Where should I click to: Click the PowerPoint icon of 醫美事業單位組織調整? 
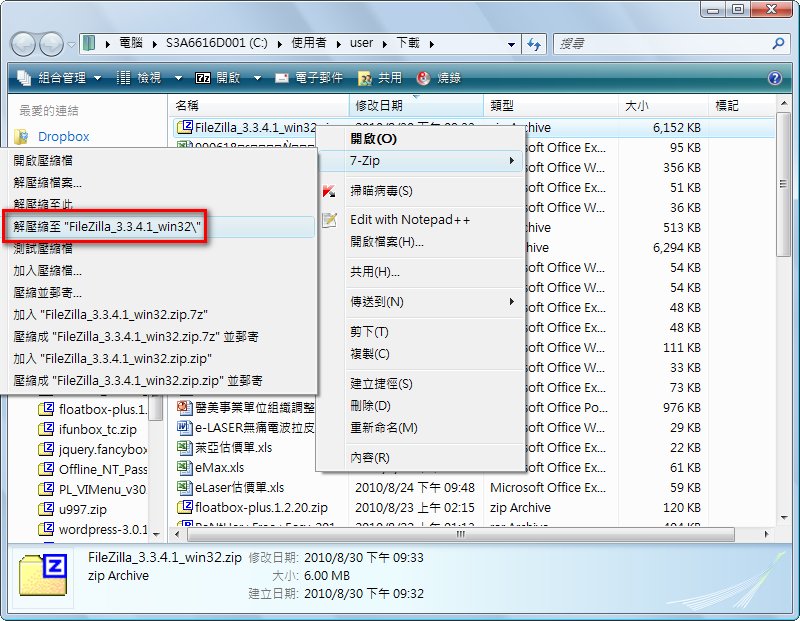184,407
